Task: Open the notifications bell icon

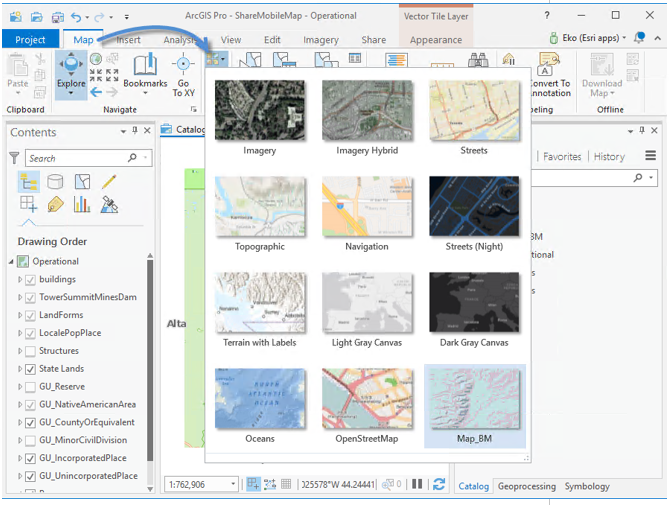Action: coord(639,38)
